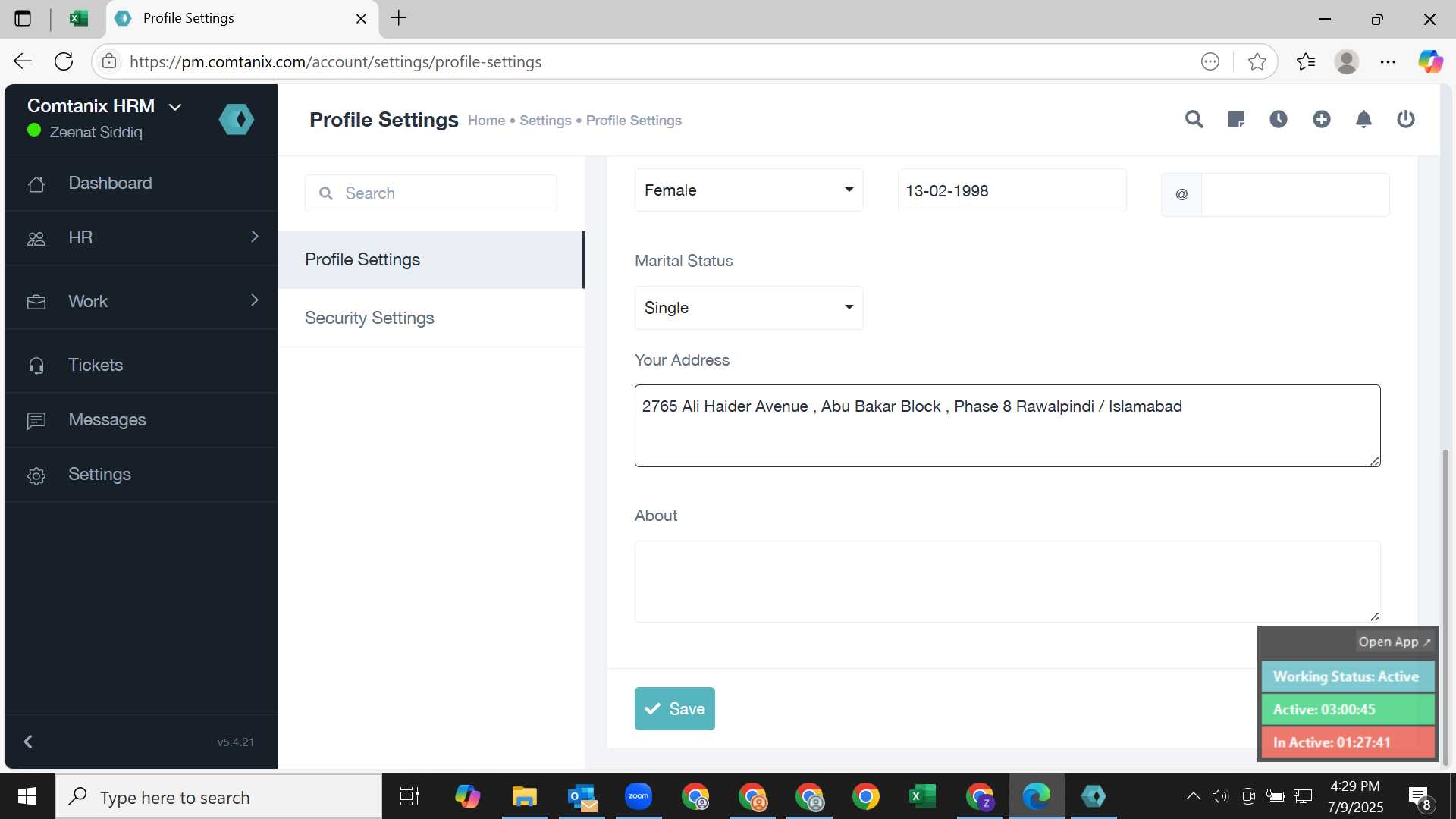Image resolution: width=1456 pixels, height=819 pixels.
Task: Open browser settings and more menu
Action: tap(1388, 61)
